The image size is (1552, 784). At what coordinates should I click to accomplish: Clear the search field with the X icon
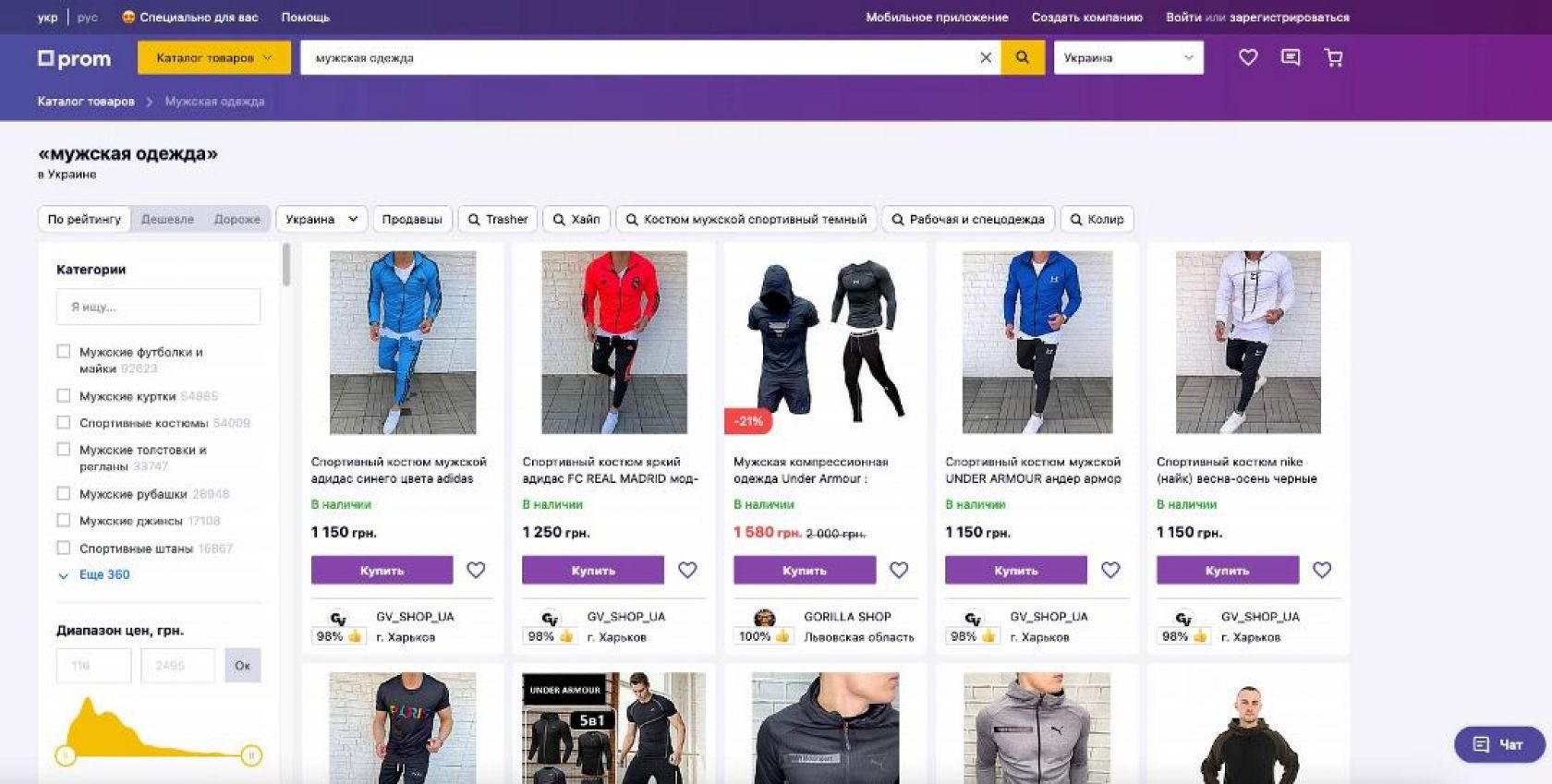click(986, 57)
